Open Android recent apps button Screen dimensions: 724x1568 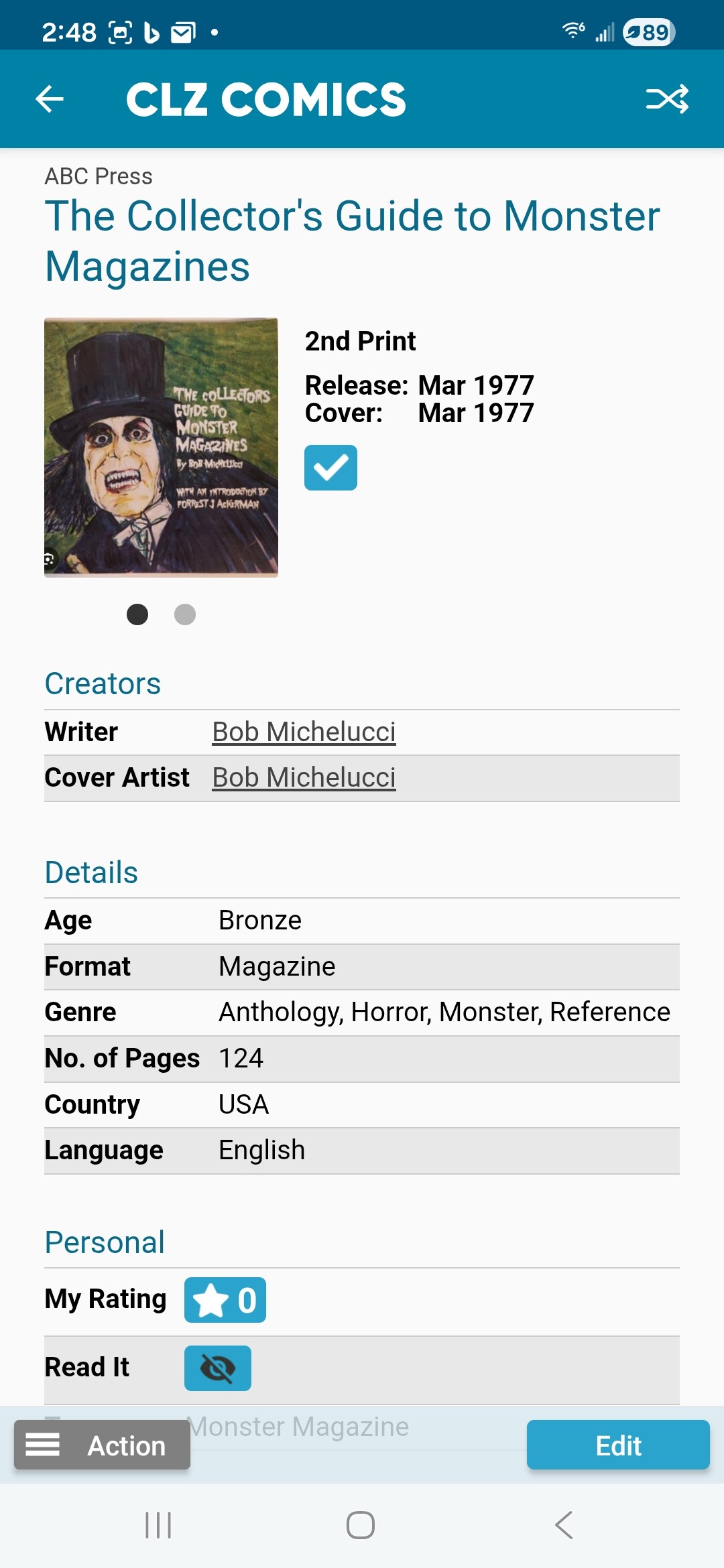tap(159, 1525)
